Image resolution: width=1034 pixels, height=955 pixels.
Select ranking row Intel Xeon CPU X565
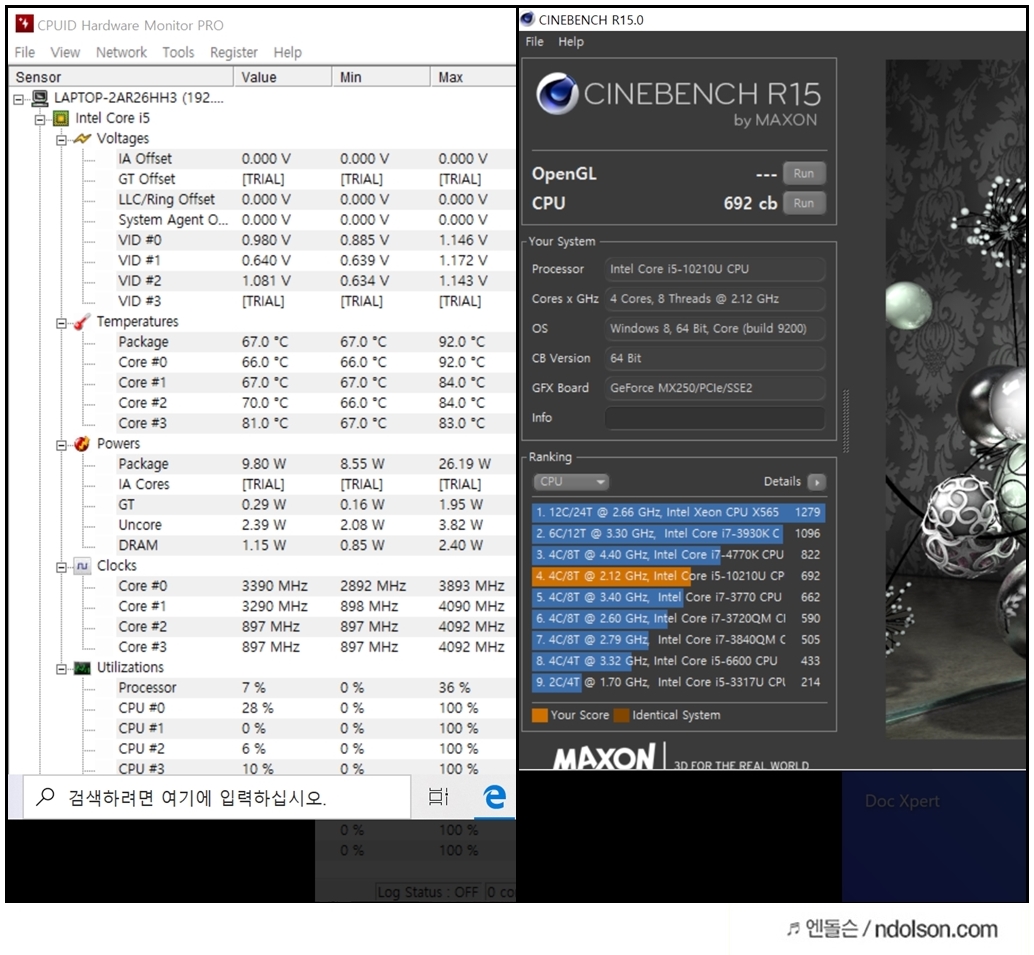coord(678,512)
